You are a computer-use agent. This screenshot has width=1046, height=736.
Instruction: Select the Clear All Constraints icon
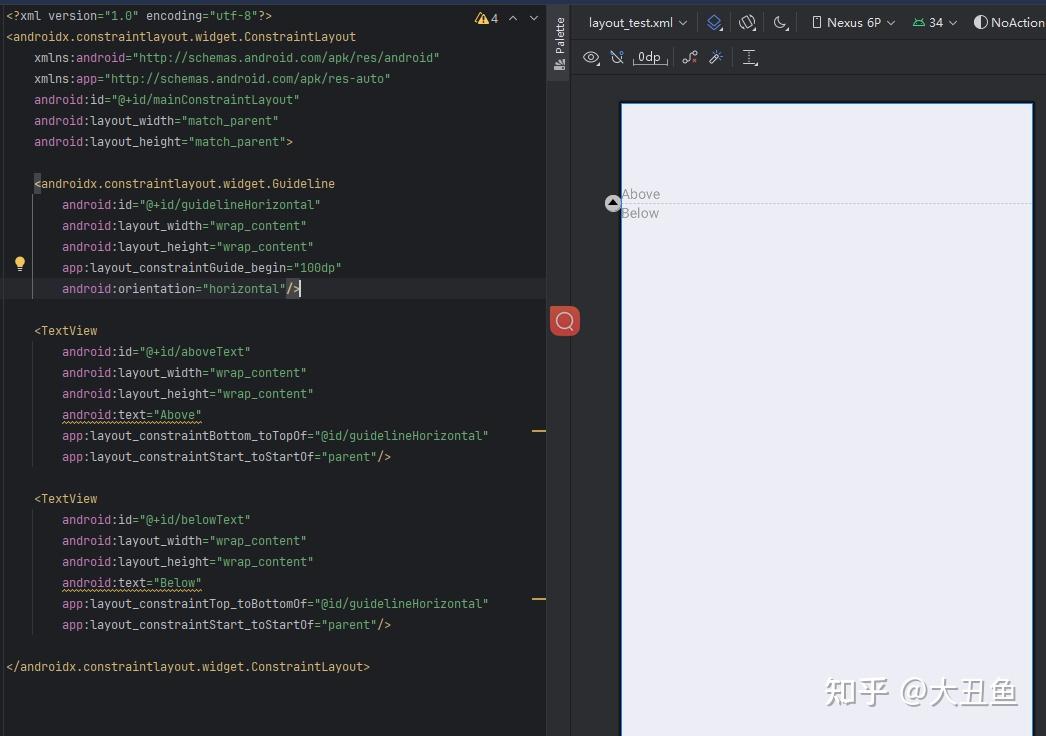click(689, 57)
